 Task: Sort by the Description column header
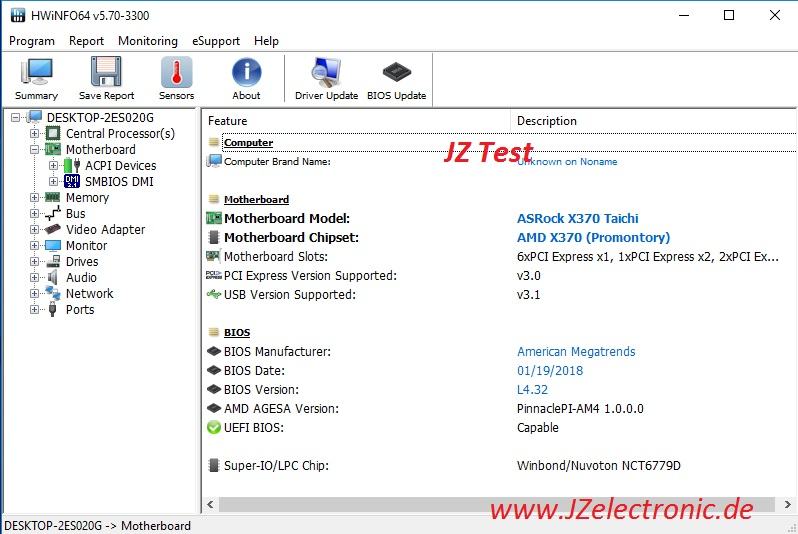[653, 121]
